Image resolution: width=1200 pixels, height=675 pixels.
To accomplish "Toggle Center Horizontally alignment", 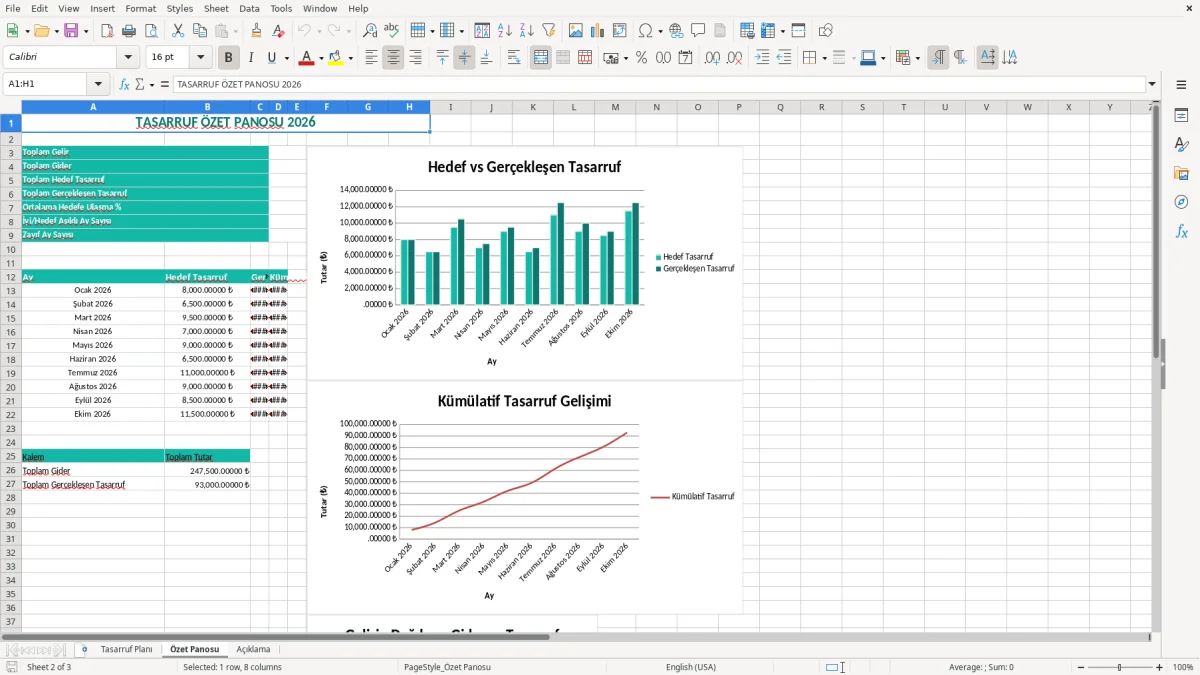I will coord(393,58).
